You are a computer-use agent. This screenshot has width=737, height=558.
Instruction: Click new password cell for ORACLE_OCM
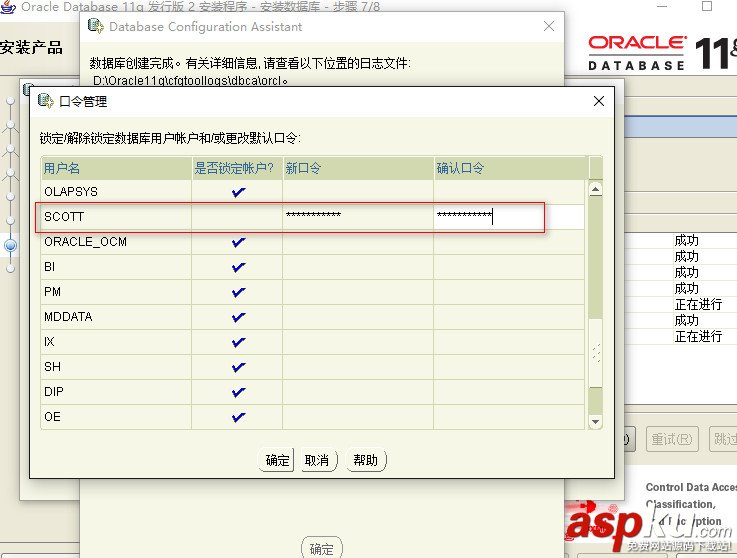pyautogui.click(x=358, y=242)
